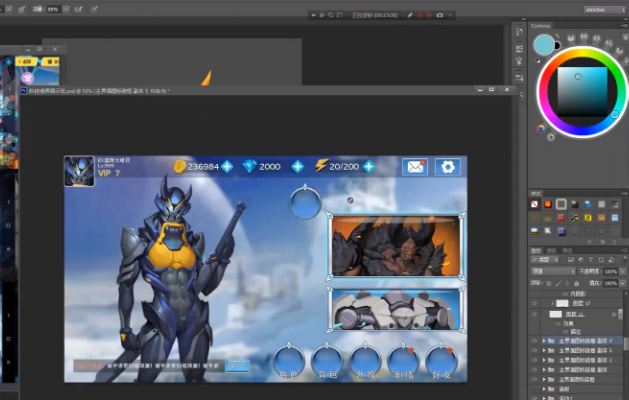Open the fill slider dropdown arrow
Image resolution: width=629 pixels, height=400 pixels.
coord(622,283)
